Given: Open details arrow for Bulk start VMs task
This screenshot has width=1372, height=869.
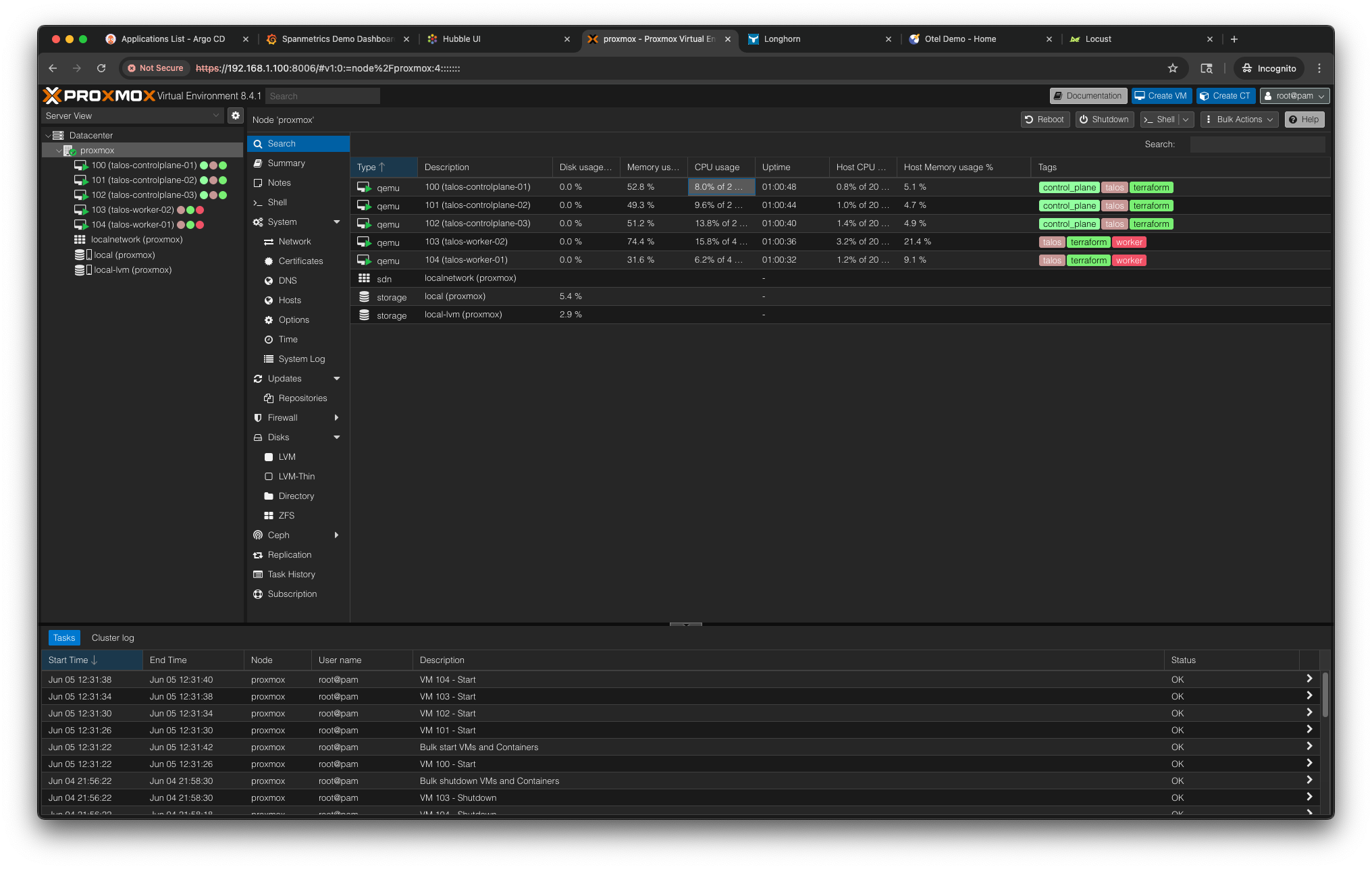Looking at the screenshot, I should coord(1309,746).
